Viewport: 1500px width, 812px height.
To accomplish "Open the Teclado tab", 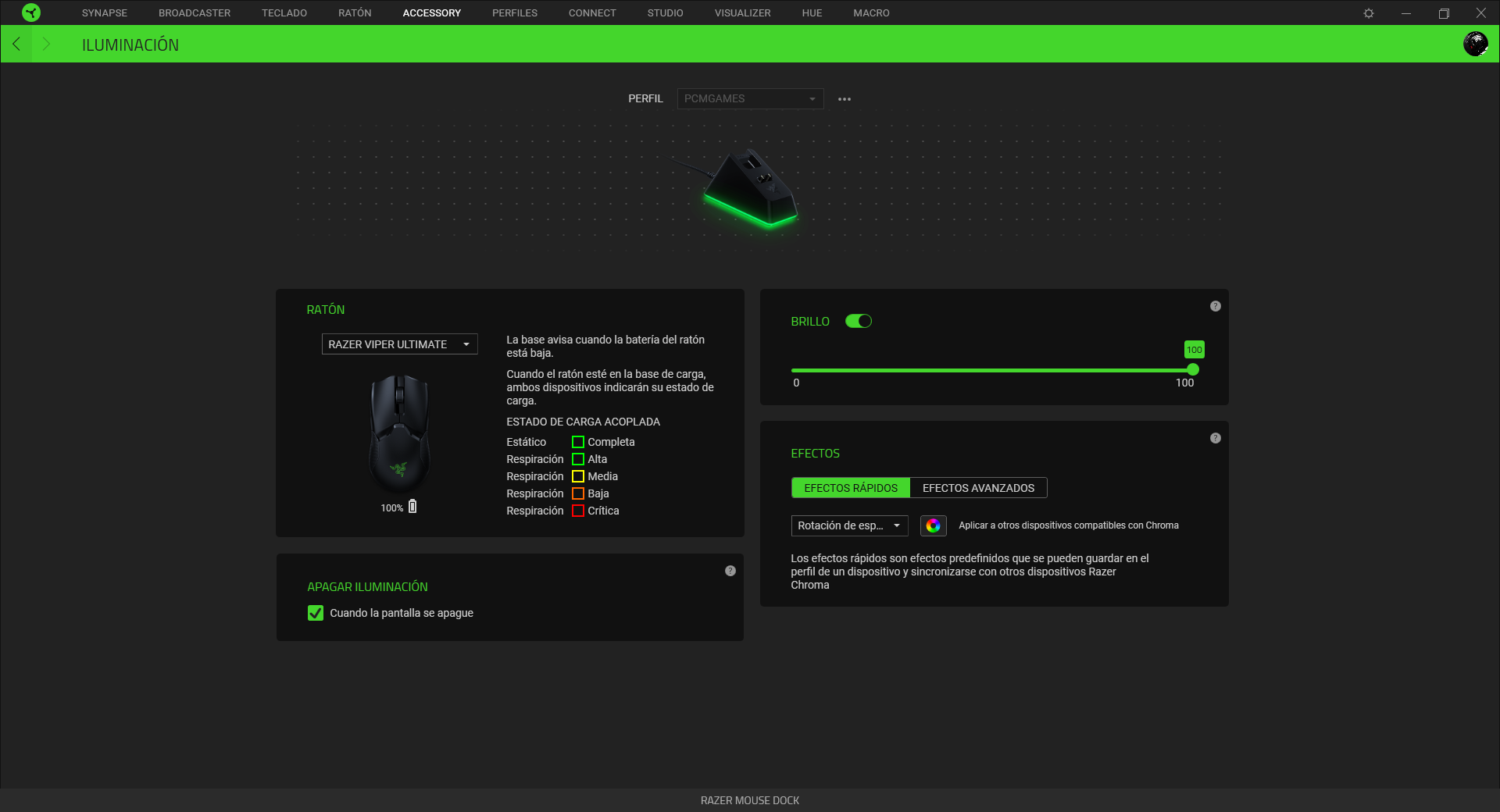I will click(x=284, y=13).
